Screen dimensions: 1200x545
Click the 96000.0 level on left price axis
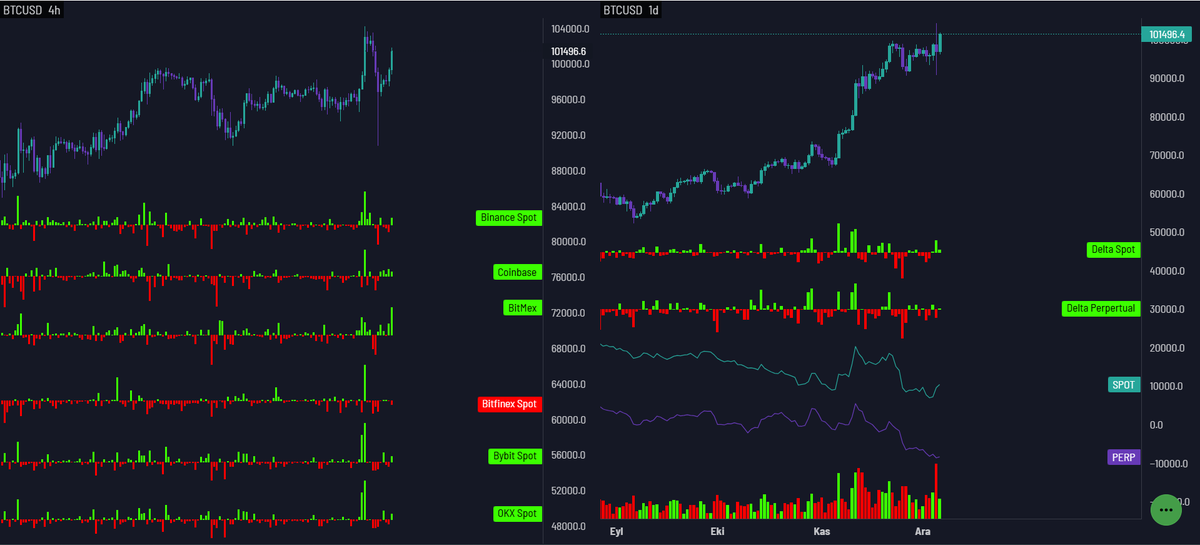pos(570,100)
